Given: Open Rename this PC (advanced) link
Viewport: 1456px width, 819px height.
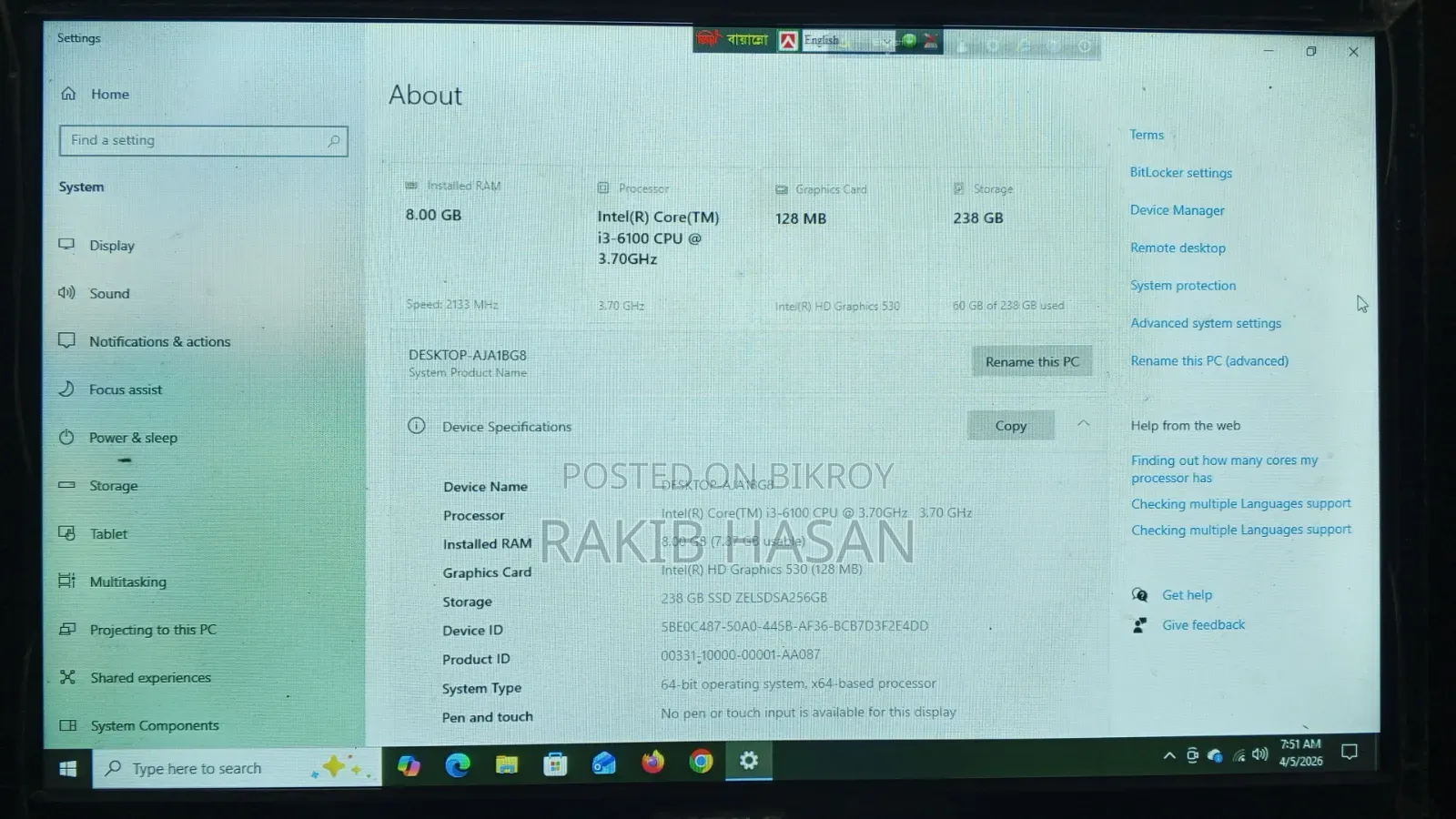Looking at the screenshot, I should (x=1209, y=361).
